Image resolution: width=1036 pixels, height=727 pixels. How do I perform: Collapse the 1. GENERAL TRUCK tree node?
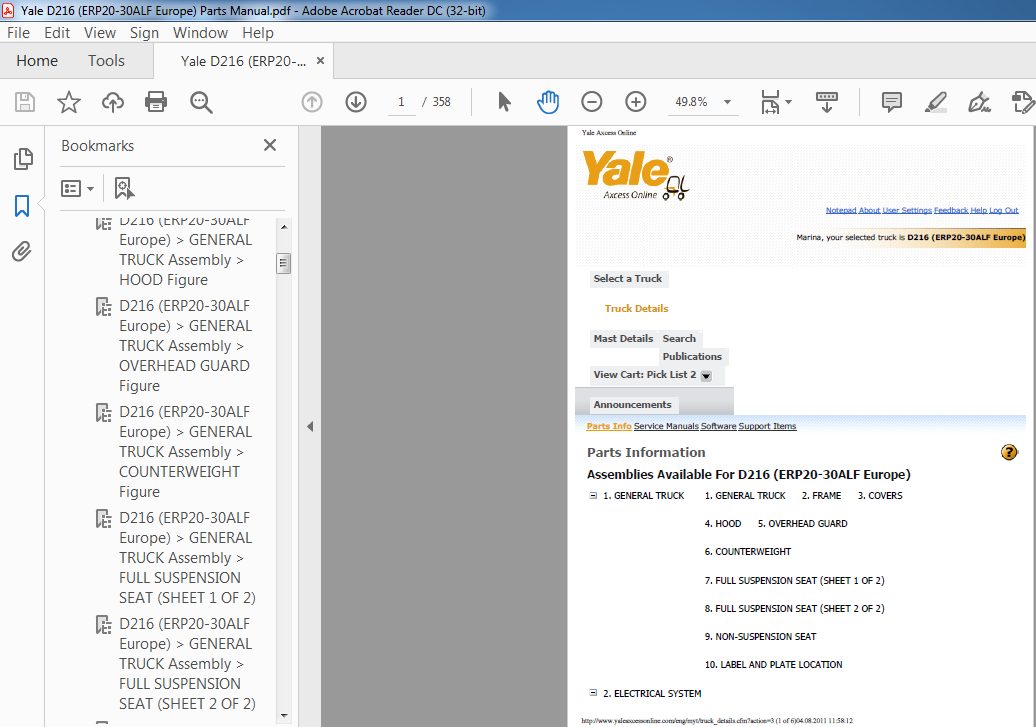[x=593, y=495]
